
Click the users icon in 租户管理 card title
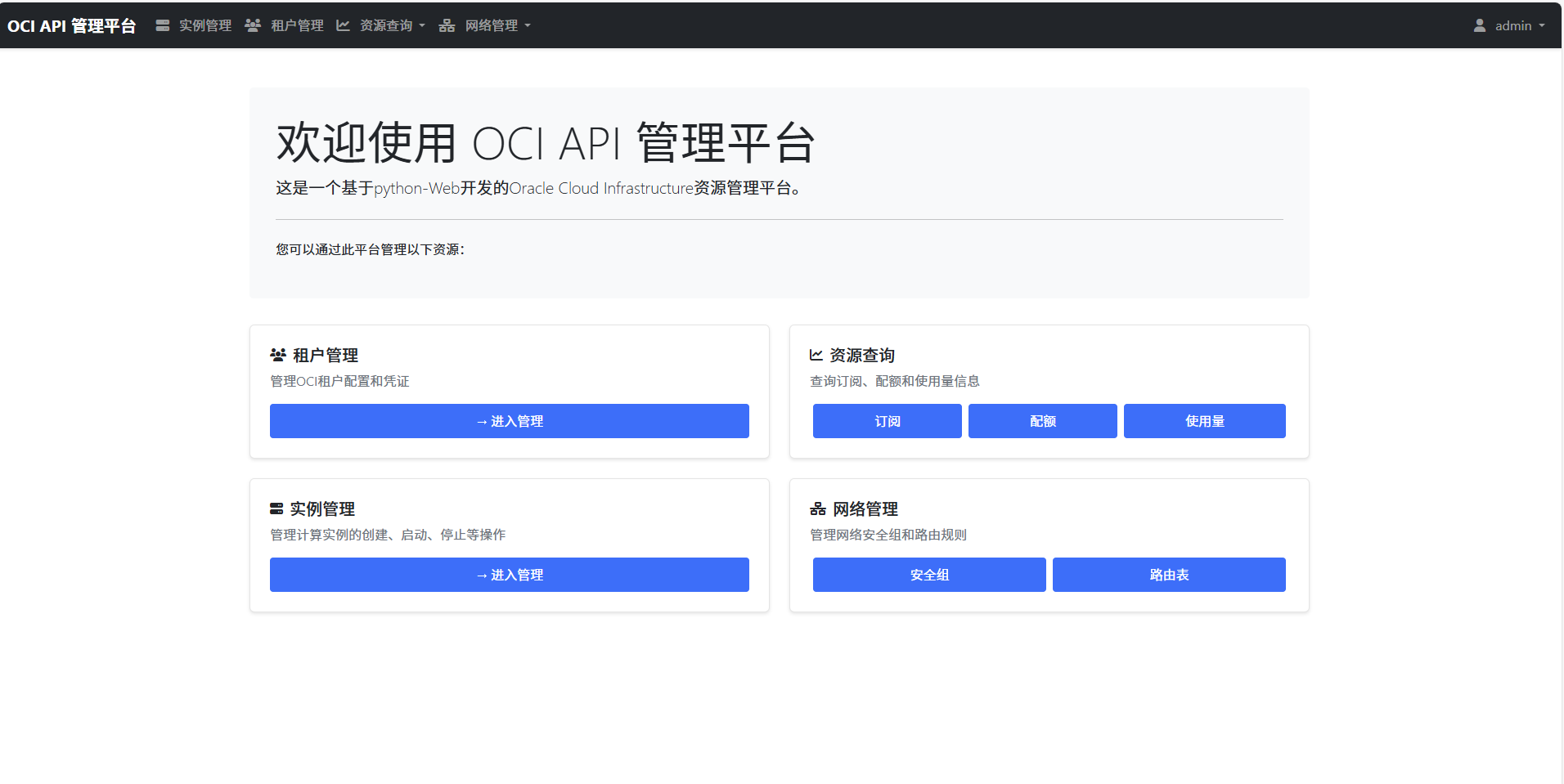tap(278, 356)
